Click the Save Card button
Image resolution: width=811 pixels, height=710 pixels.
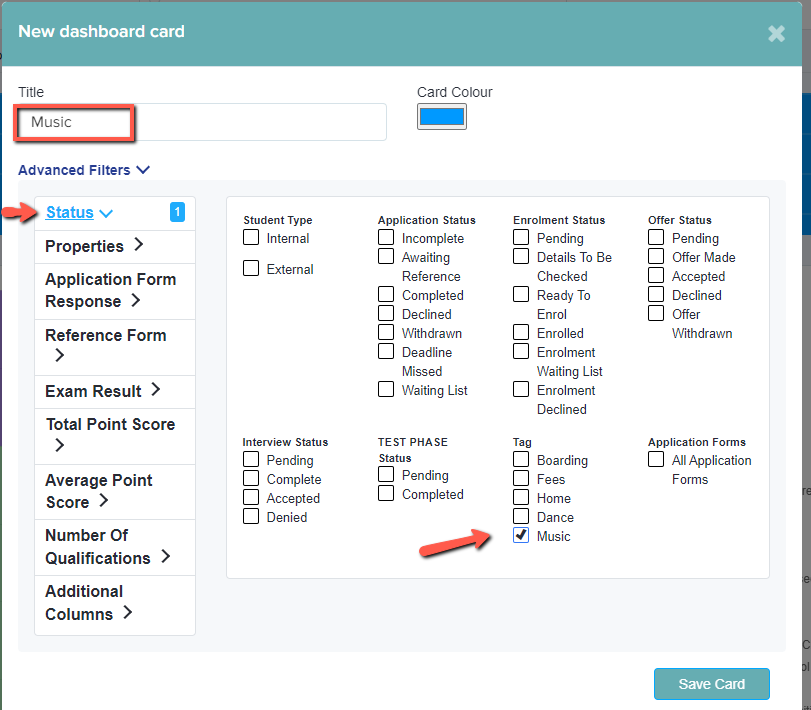click(712, 684)
